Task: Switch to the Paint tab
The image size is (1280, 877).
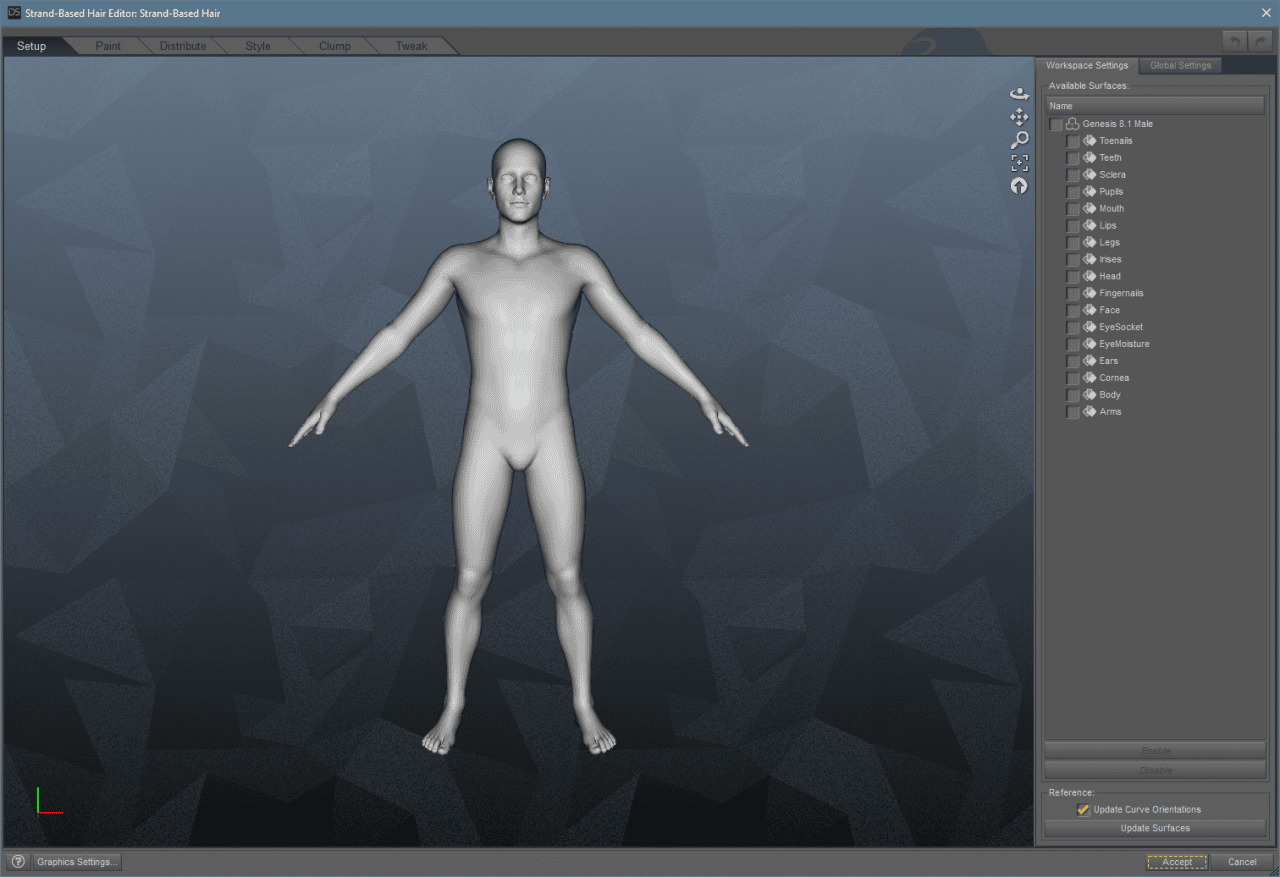Action: (x=108, y=46)
